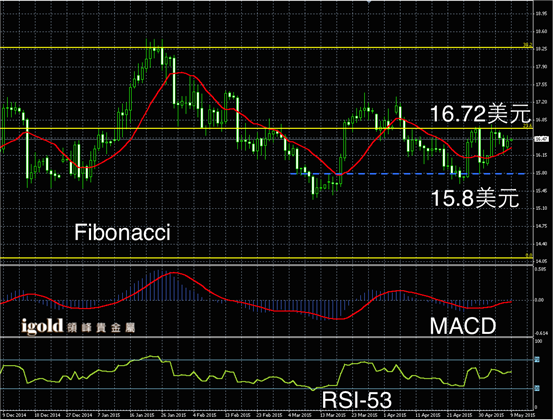This screenshot has height=420, width=553.
Task: Click the '13 Feb 2015' date label
Action: click(x=237, y=415)
